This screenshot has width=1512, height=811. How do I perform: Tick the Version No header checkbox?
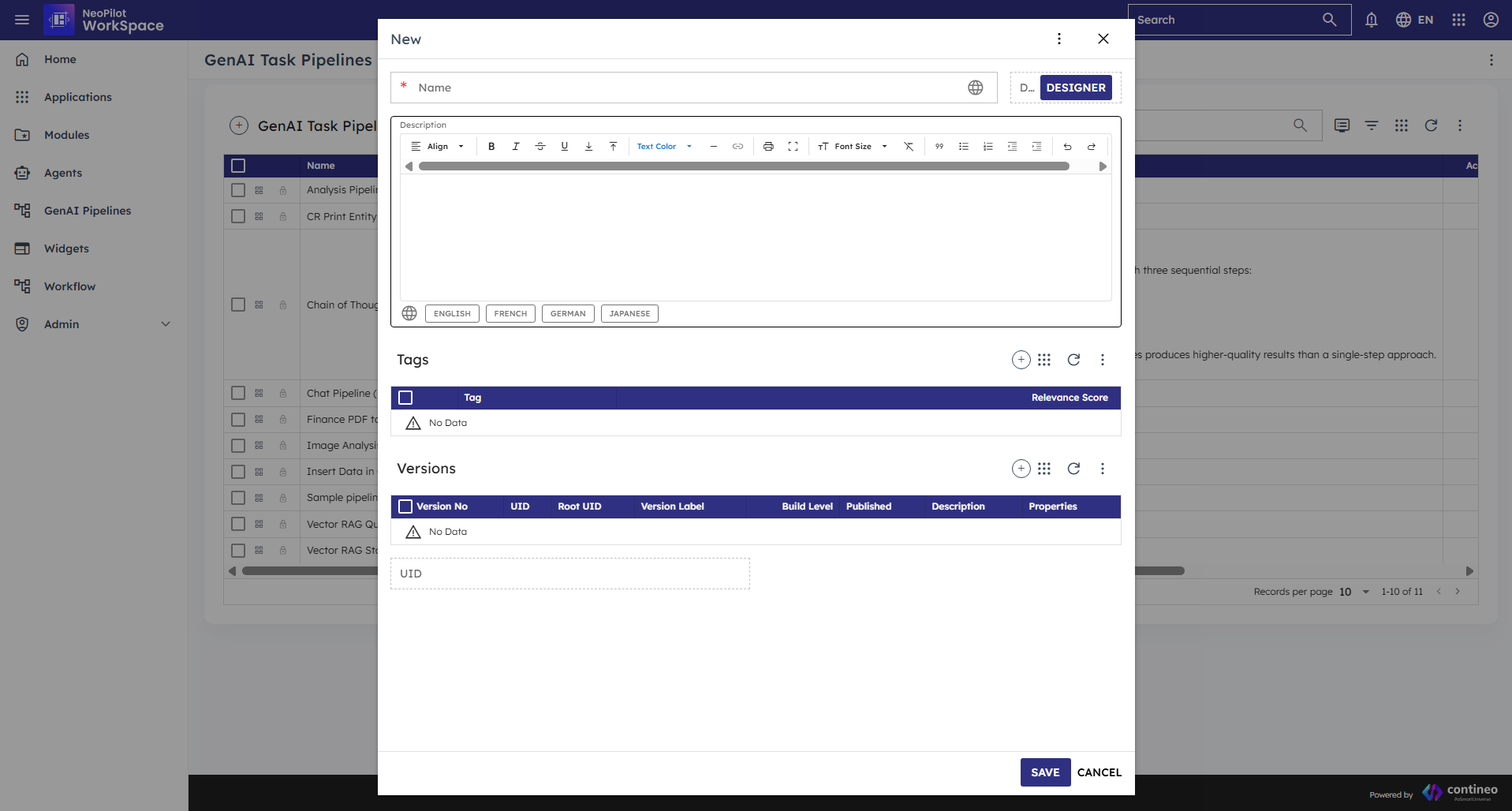click(x=405, y=506)
